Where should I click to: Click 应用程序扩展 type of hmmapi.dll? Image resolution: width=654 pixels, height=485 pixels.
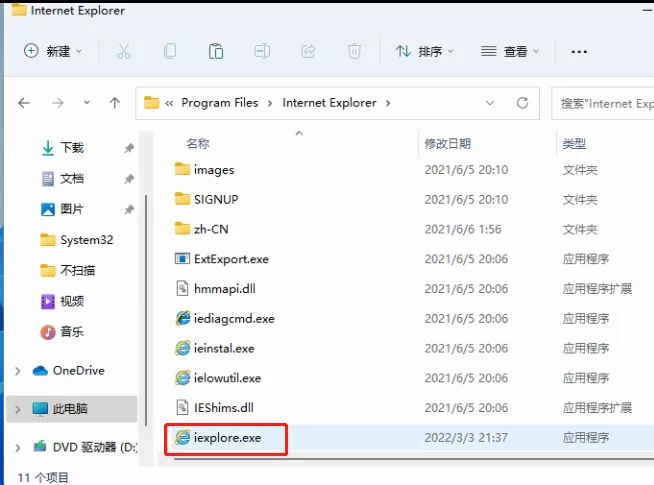(597, 289)
